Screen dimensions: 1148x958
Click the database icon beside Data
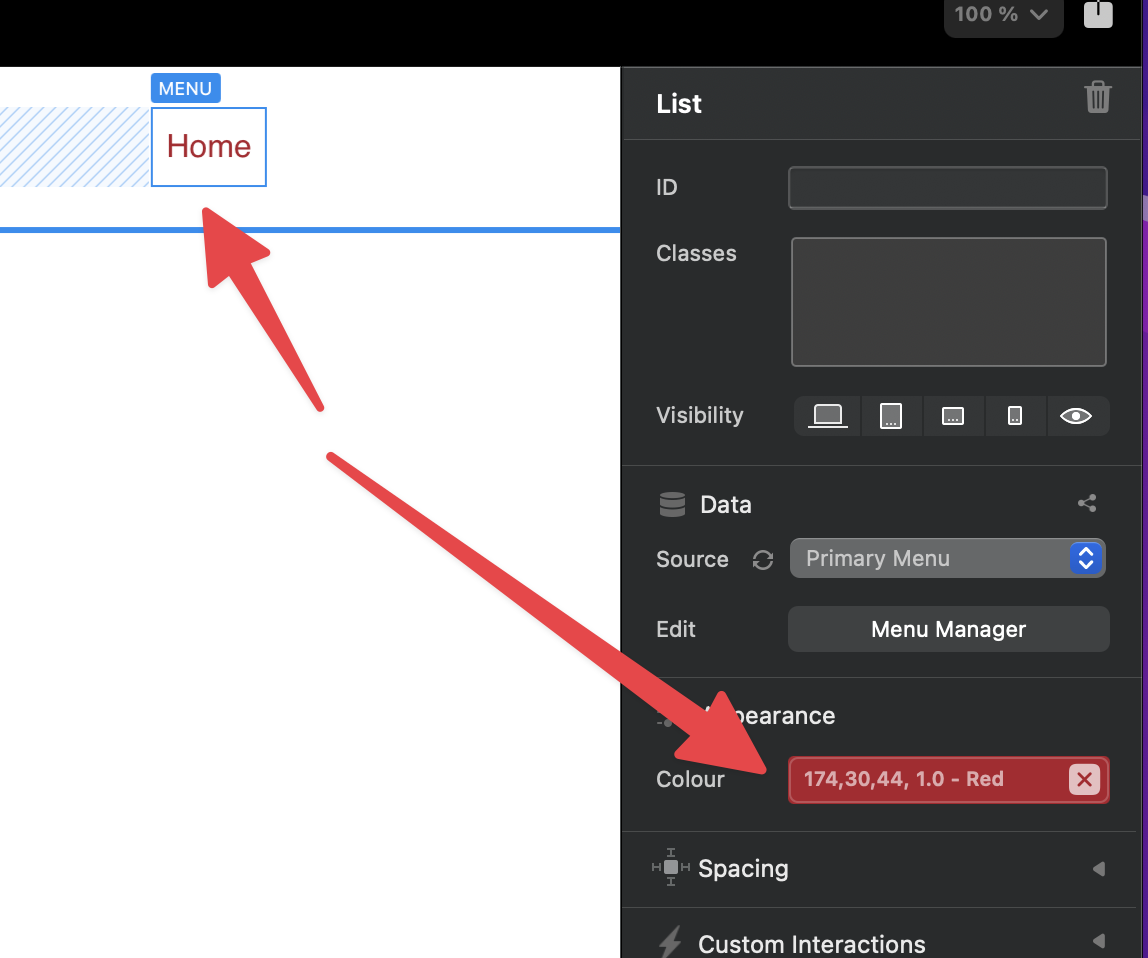coord(672,504)
